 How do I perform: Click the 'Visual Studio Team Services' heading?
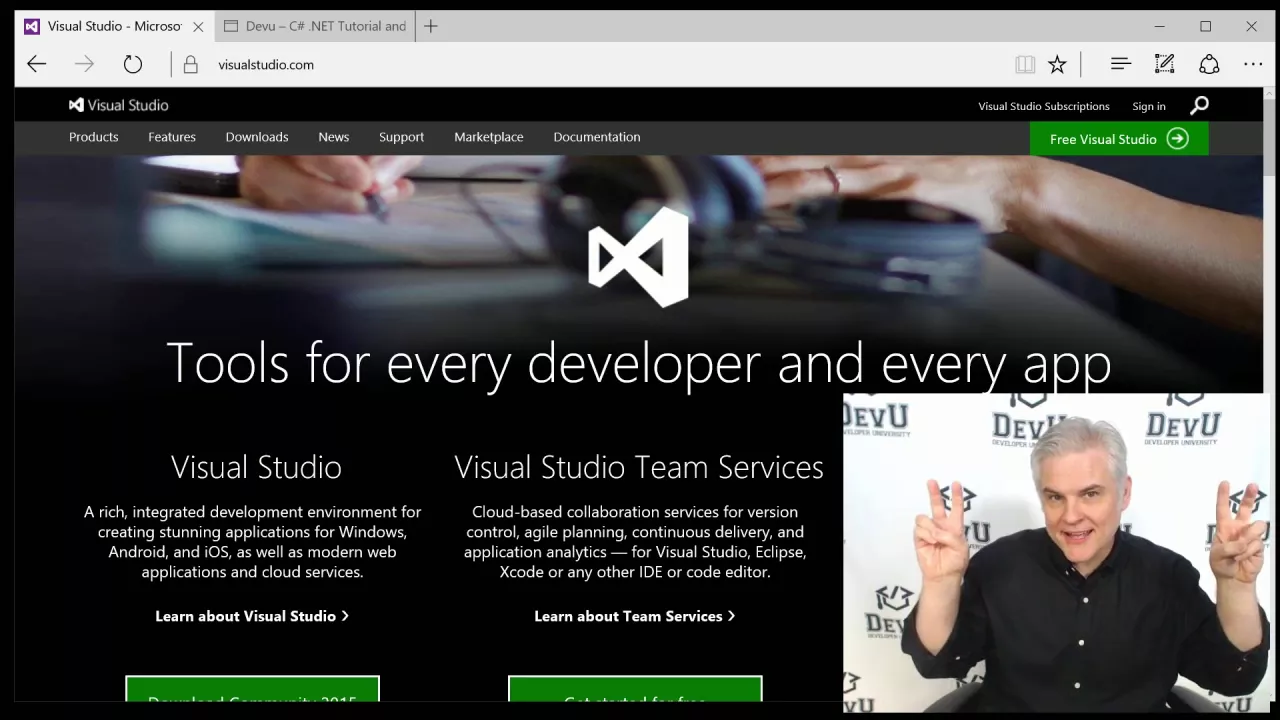point(639,467)
